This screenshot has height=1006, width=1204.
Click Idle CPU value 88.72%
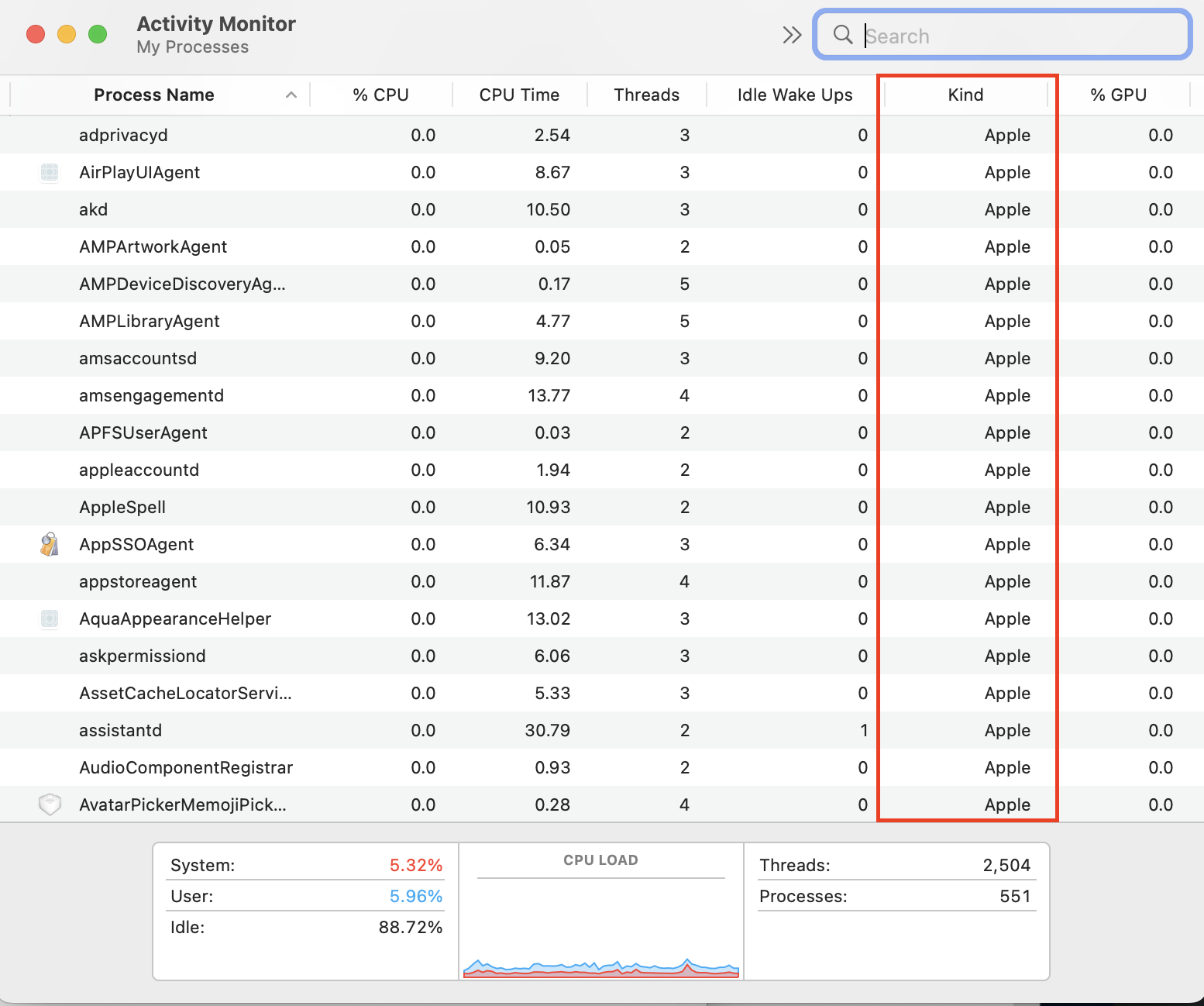tap(411, 927)
